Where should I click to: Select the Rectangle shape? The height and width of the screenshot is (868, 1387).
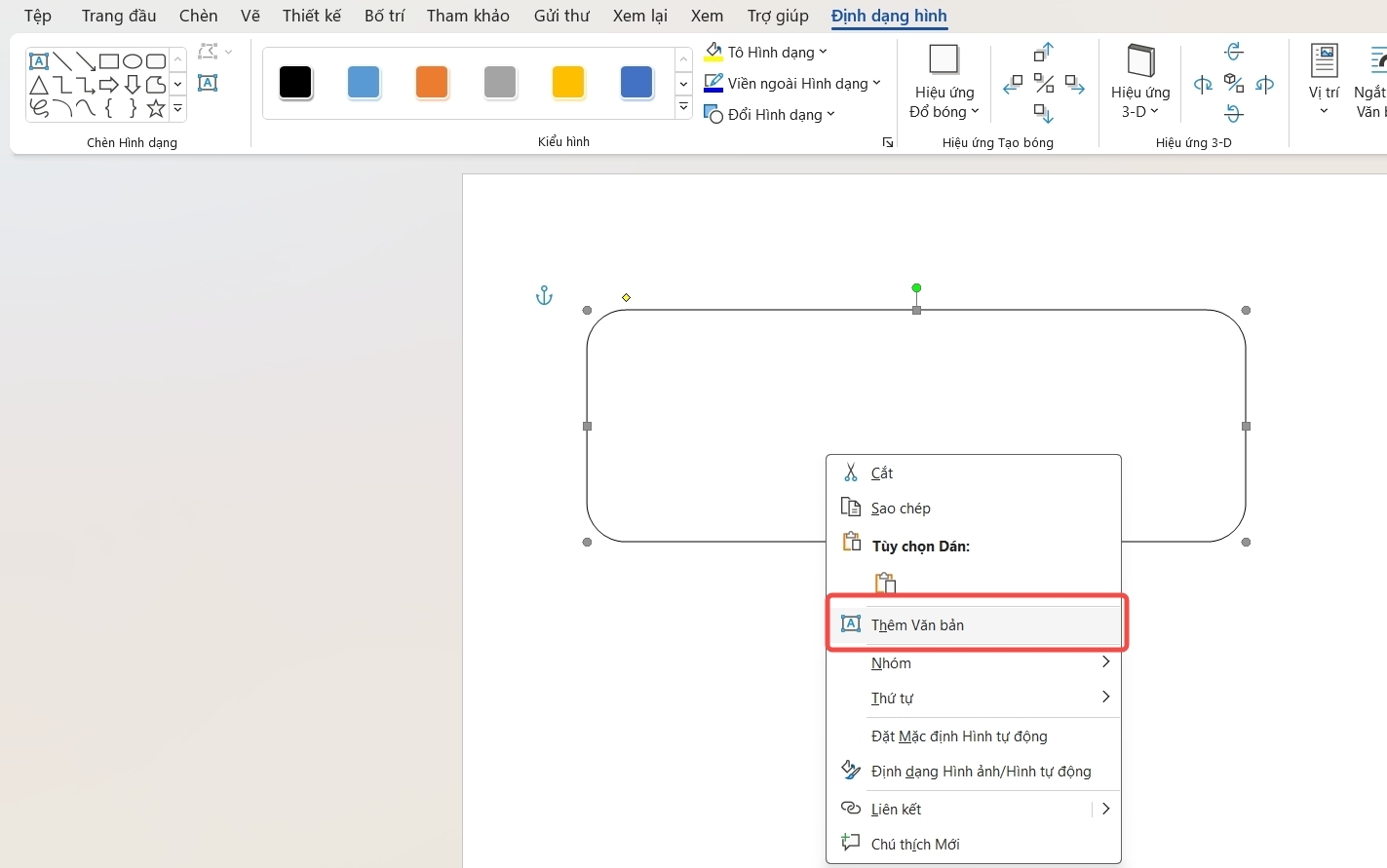point(109,61)
